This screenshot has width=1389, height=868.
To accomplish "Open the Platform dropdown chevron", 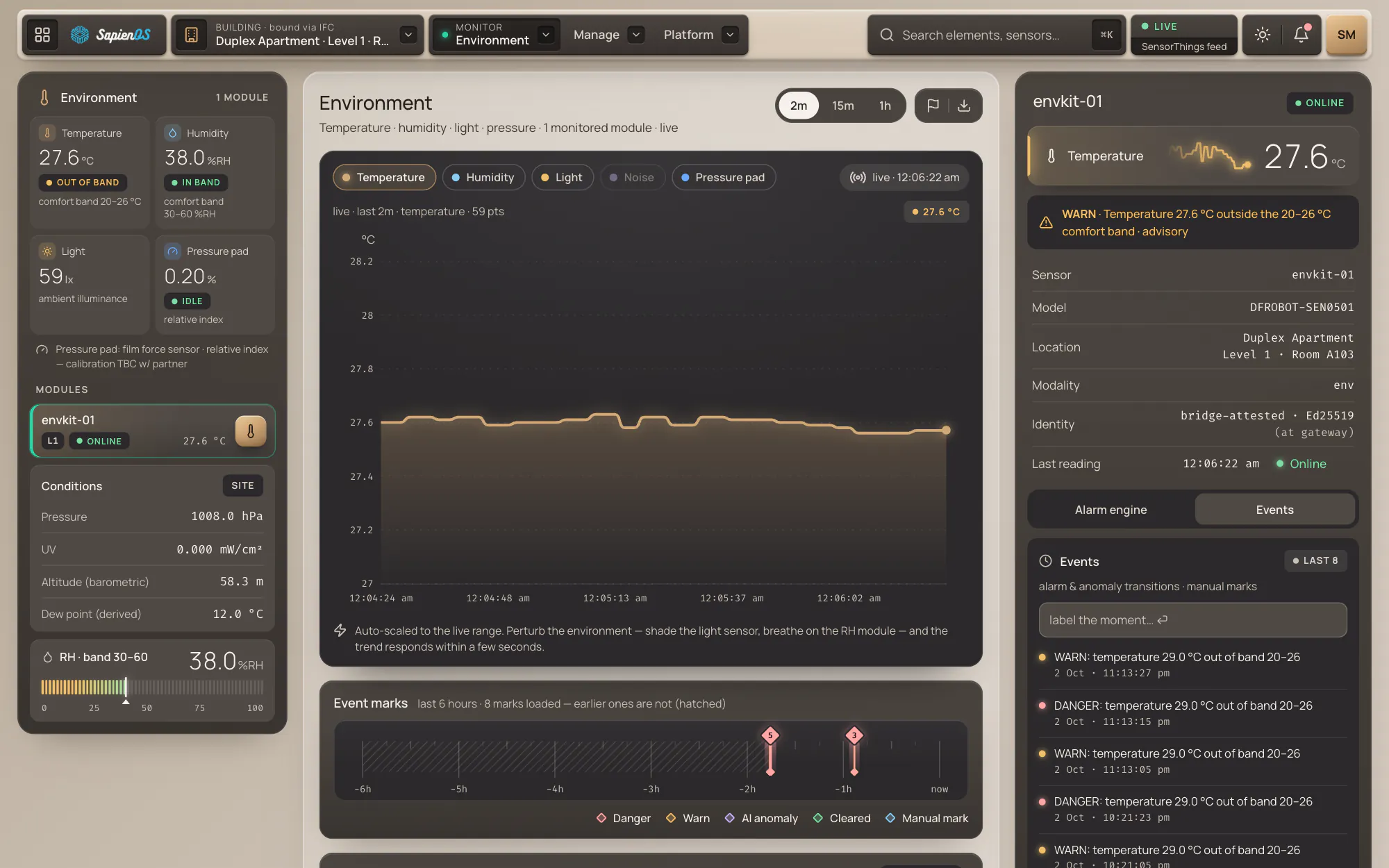I will pyautogui.click(x=729, y=35).
